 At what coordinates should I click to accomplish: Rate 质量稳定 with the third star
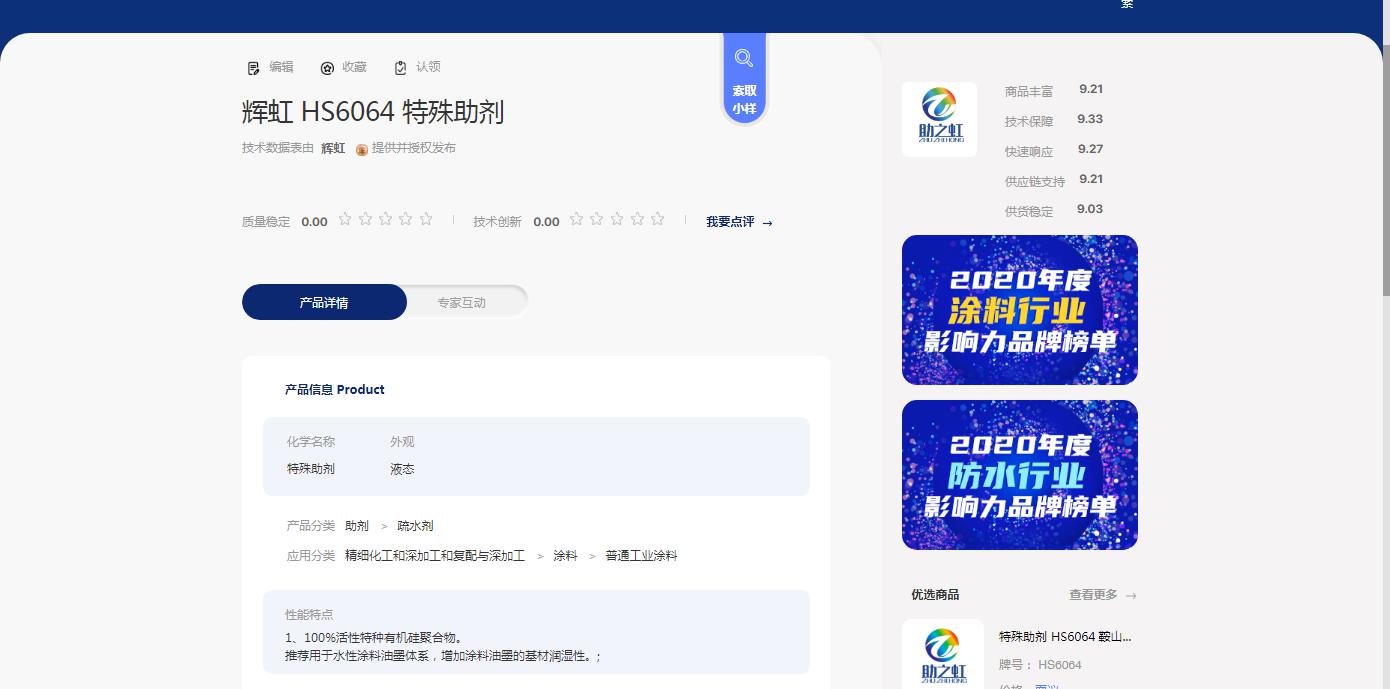[385, 219]
